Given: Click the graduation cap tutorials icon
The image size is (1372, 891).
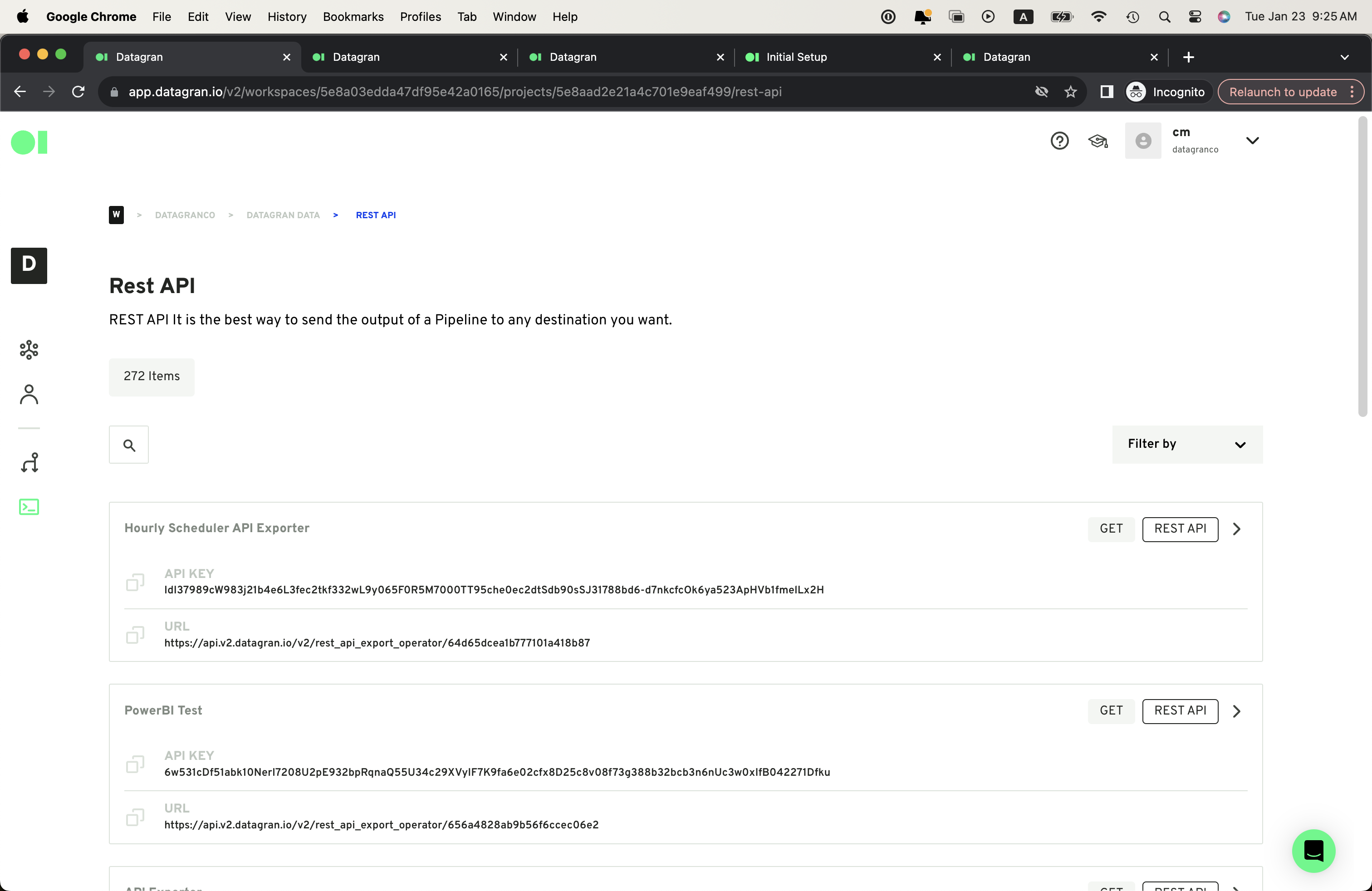Looking at the screenshot, I should [x=1098, y=141].
